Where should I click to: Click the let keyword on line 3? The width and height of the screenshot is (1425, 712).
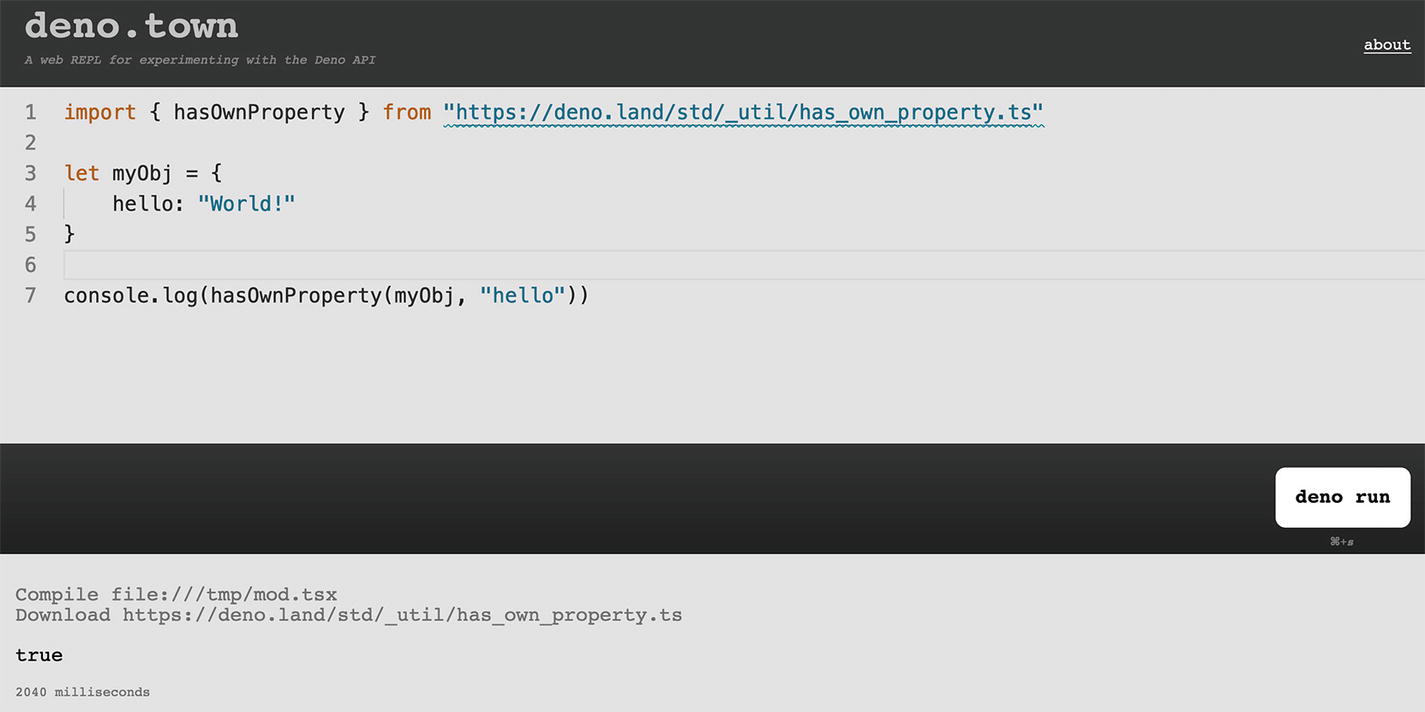80,172
